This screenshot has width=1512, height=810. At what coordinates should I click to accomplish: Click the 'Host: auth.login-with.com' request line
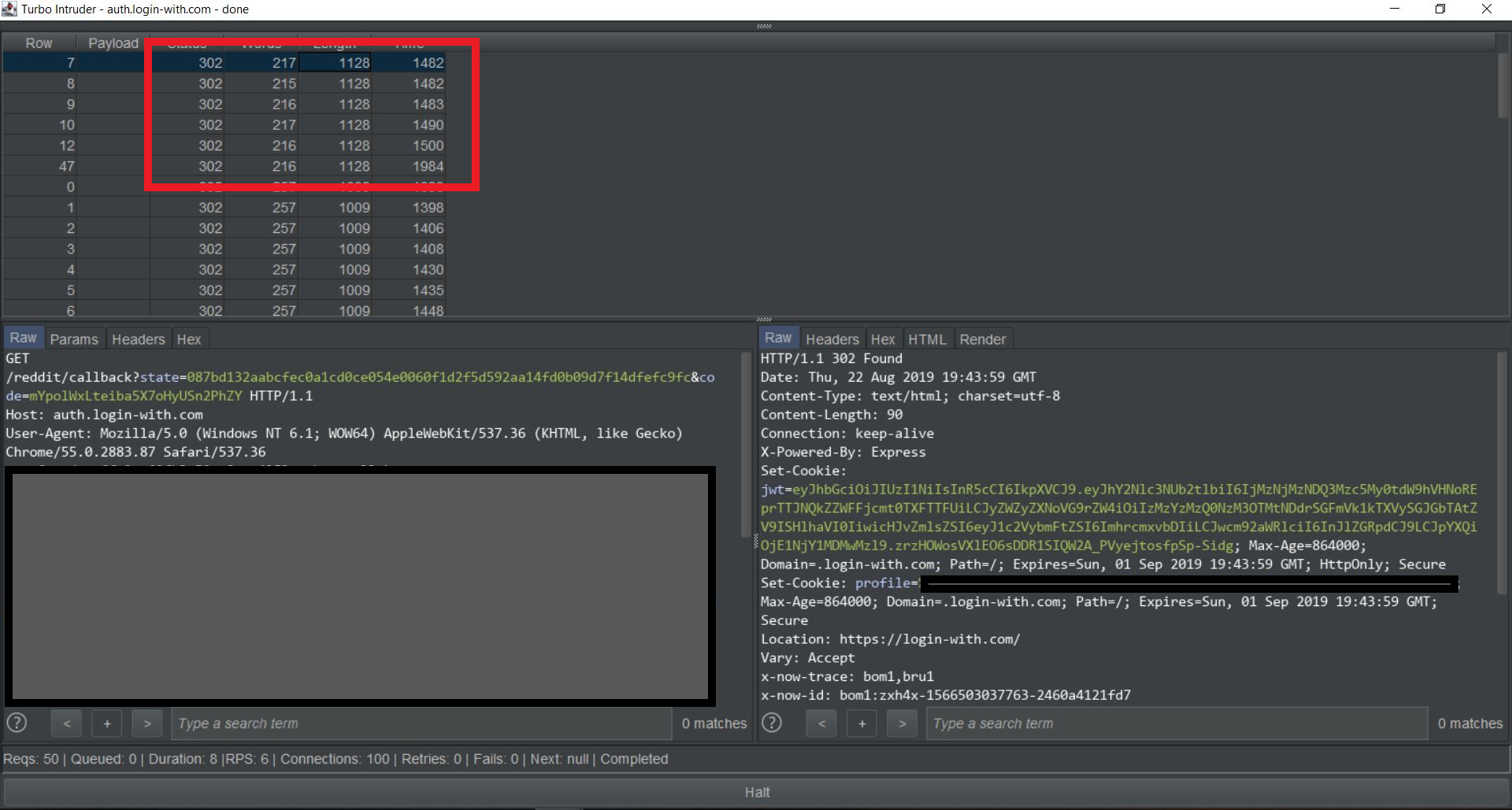pyautogui.click(x=104, y=415)
